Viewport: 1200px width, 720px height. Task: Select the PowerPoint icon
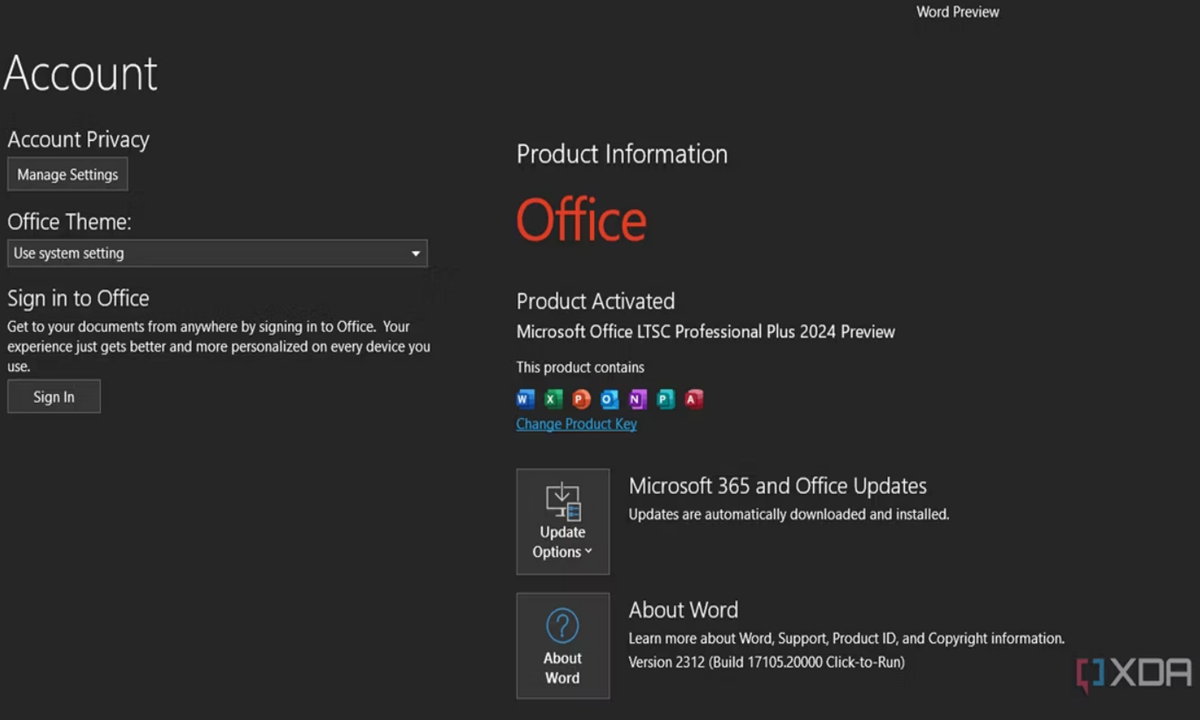(x=581, y=399)
